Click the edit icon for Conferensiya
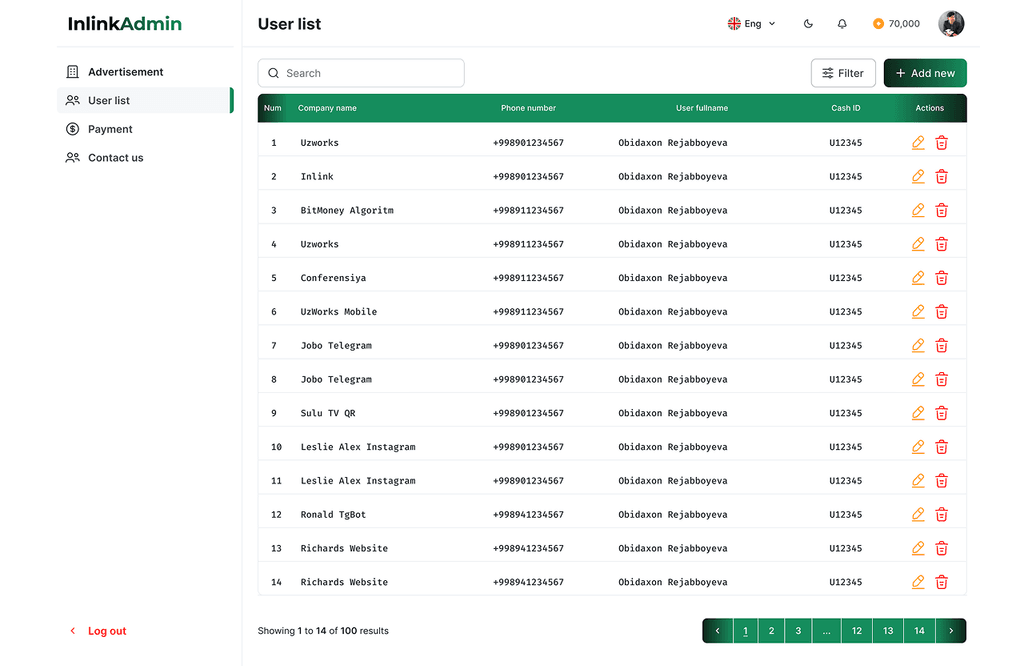Image resolution: width=1024 pixels, height=666 pixels. point(918,278)
